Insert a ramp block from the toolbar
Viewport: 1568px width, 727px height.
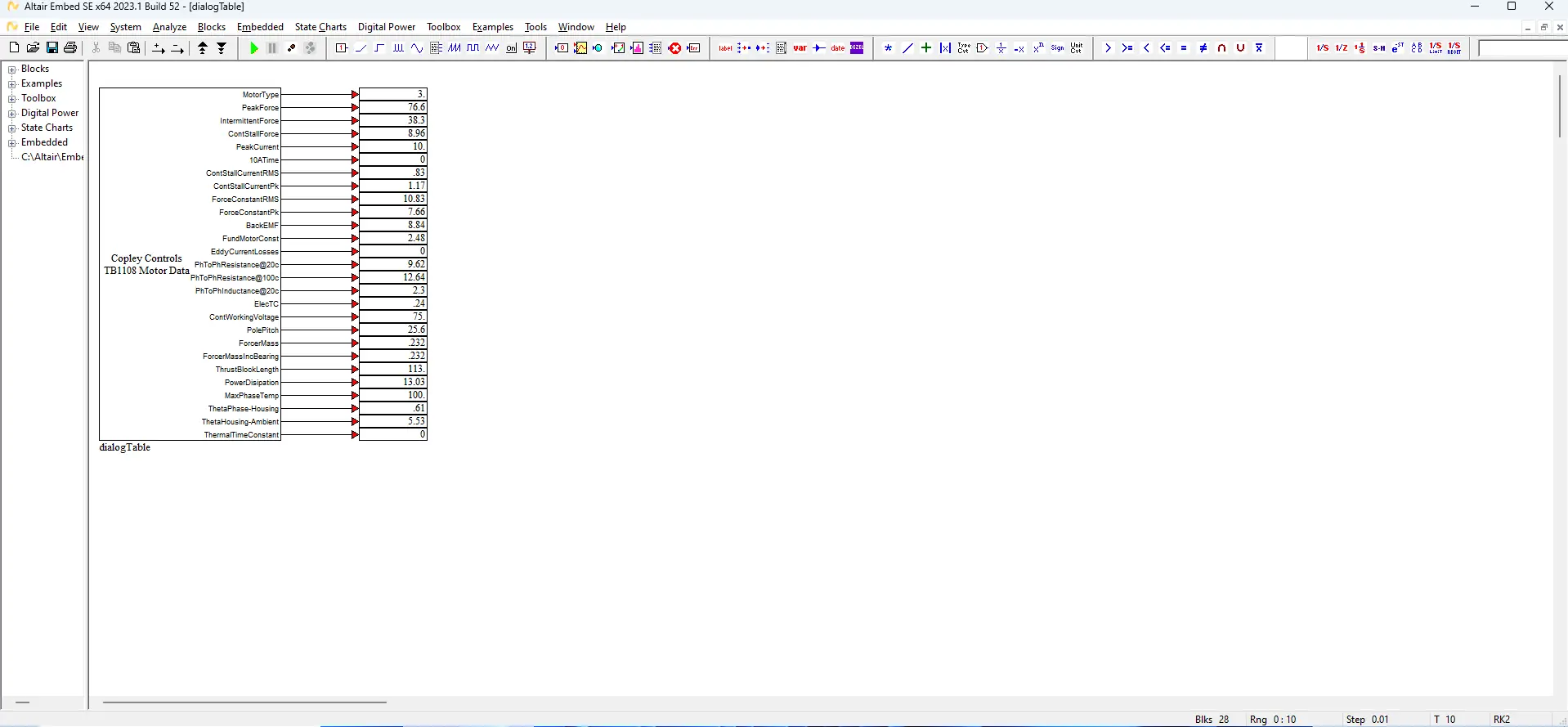[361, 48]
